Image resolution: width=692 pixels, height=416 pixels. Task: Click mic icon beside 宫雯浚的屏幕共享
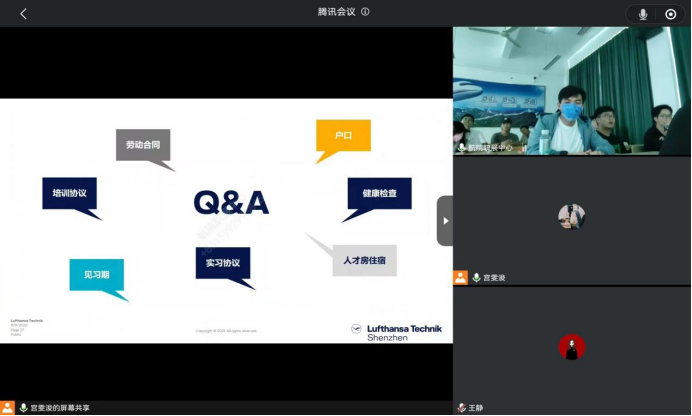pyautogui.click(x=23, y=408)
